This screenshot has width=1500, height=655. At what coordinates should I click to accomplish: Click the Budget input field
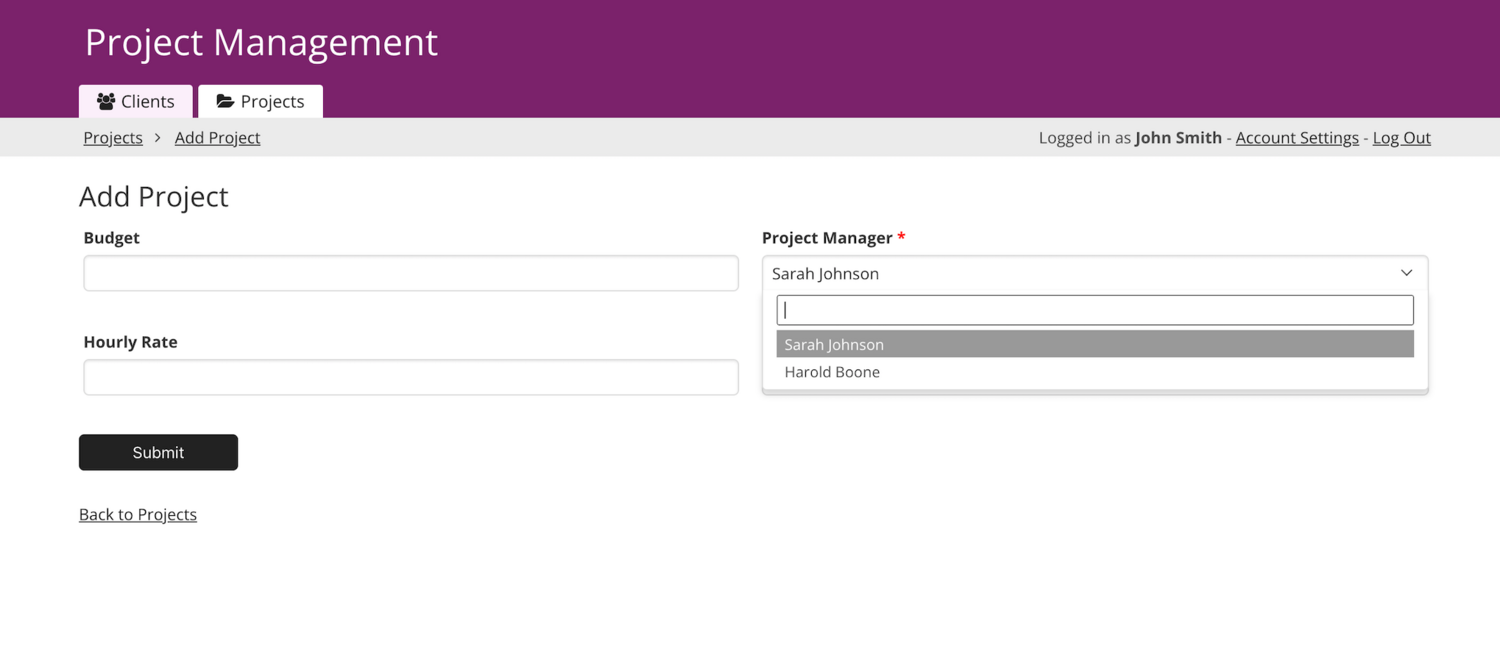point(410,272)
